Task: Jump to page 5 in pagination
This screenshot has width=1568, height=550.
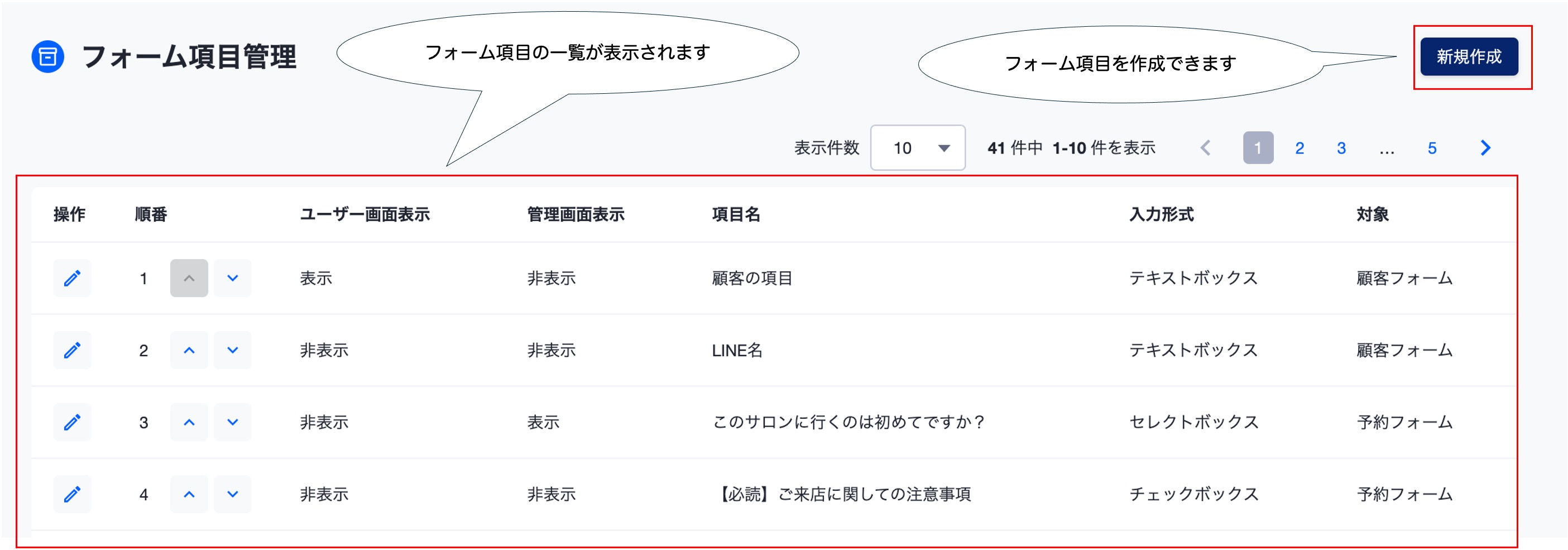Action: point(1432,148)
